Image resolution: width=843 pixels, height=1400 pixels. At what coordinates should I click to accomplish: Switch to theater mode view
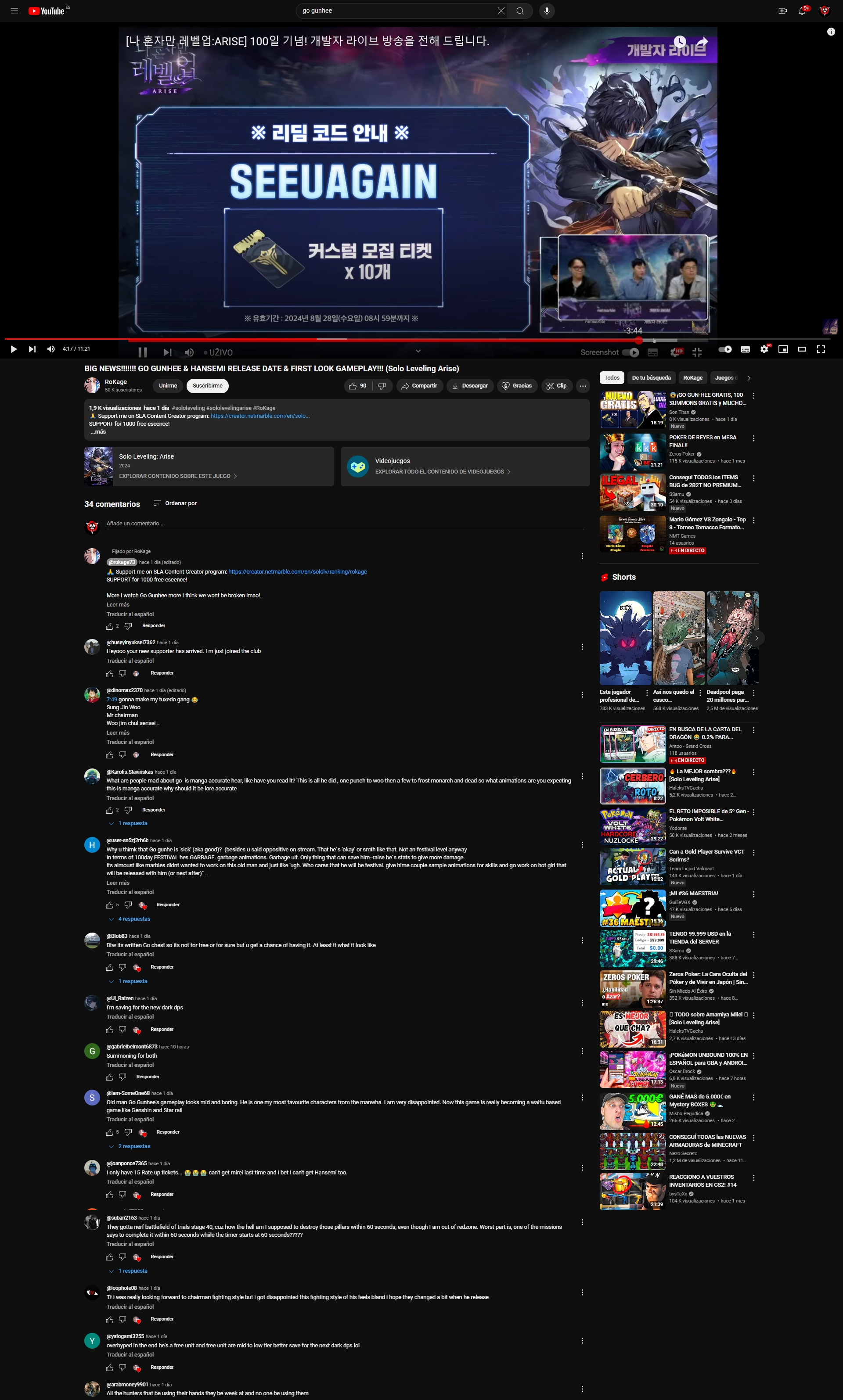[x=802, y=349]
